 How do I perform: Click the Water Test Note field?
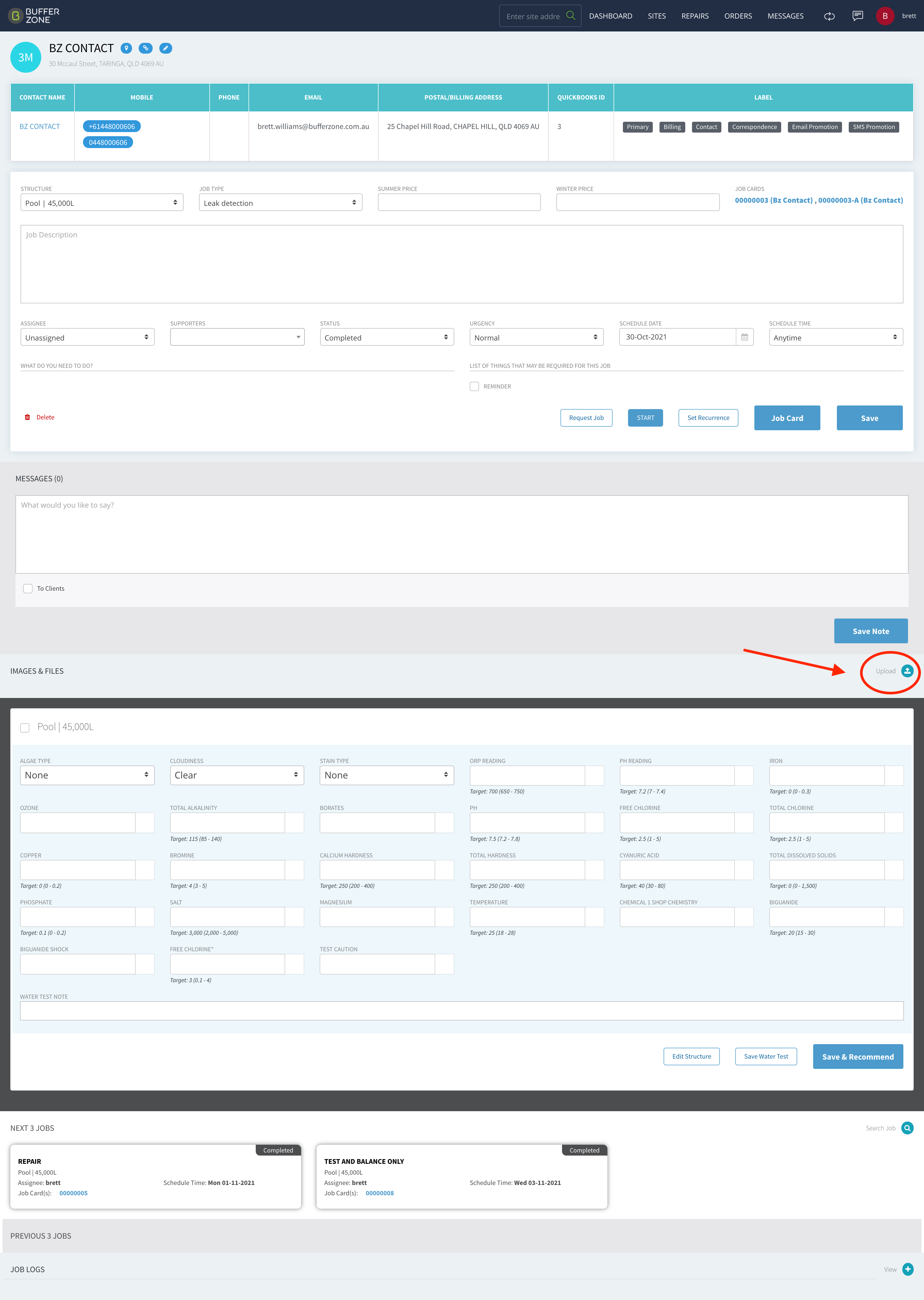click(461, 1011)
